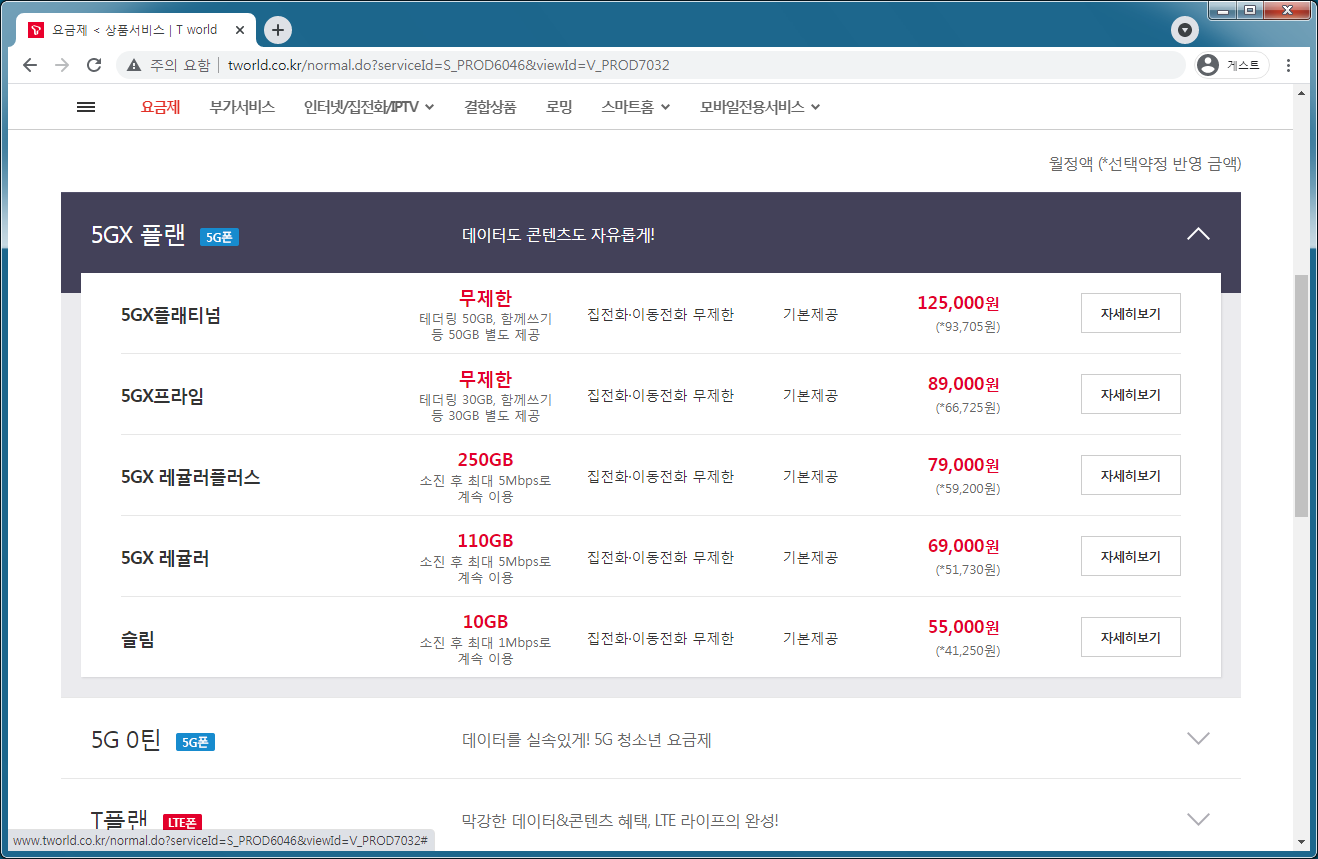View details for 슬림 plan

point(1130,637)
